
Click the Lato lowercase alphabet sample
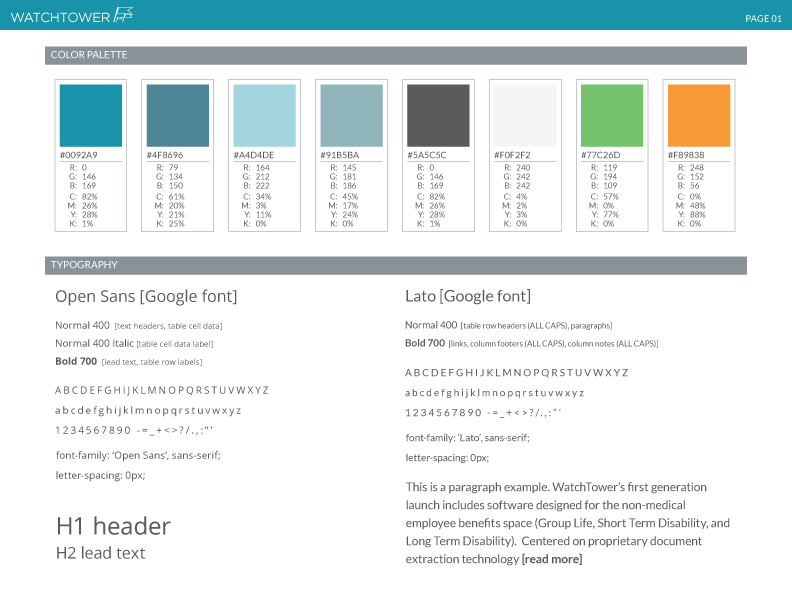tap(494, 393)
